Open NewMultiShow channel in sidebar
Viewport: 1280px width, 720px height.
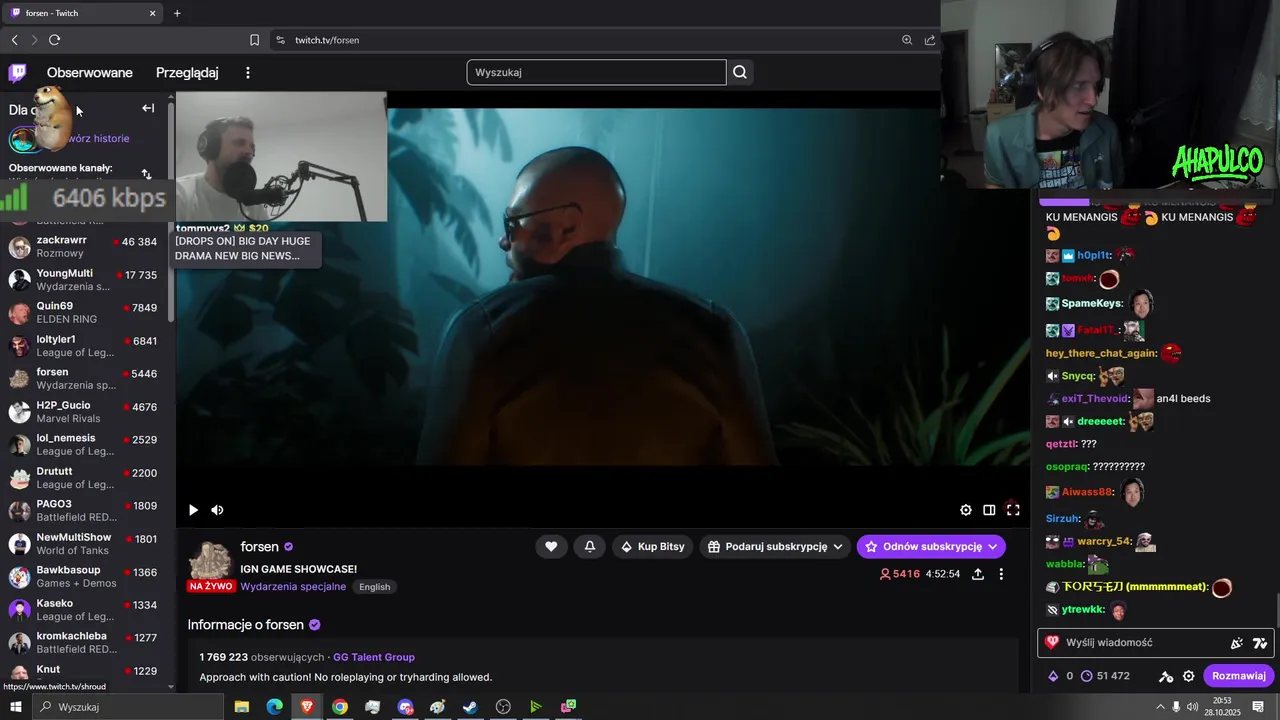pos(83,544)
